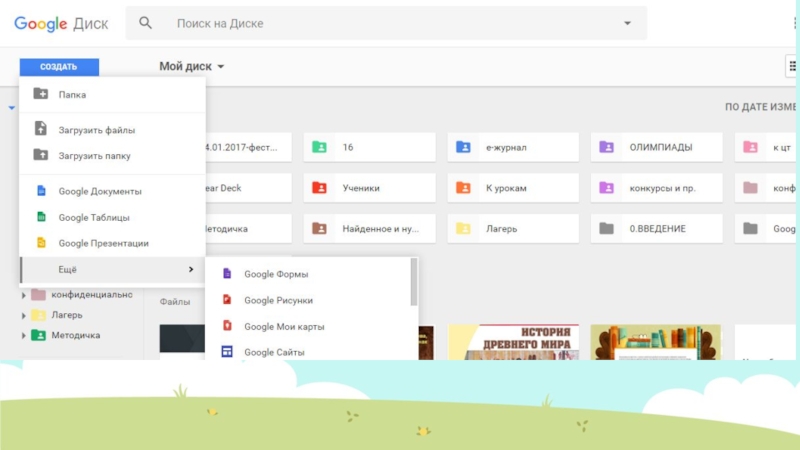Select 'Методичка' in sidebar tree
This screenshot has height=450, width=800.
click(76, 335)
